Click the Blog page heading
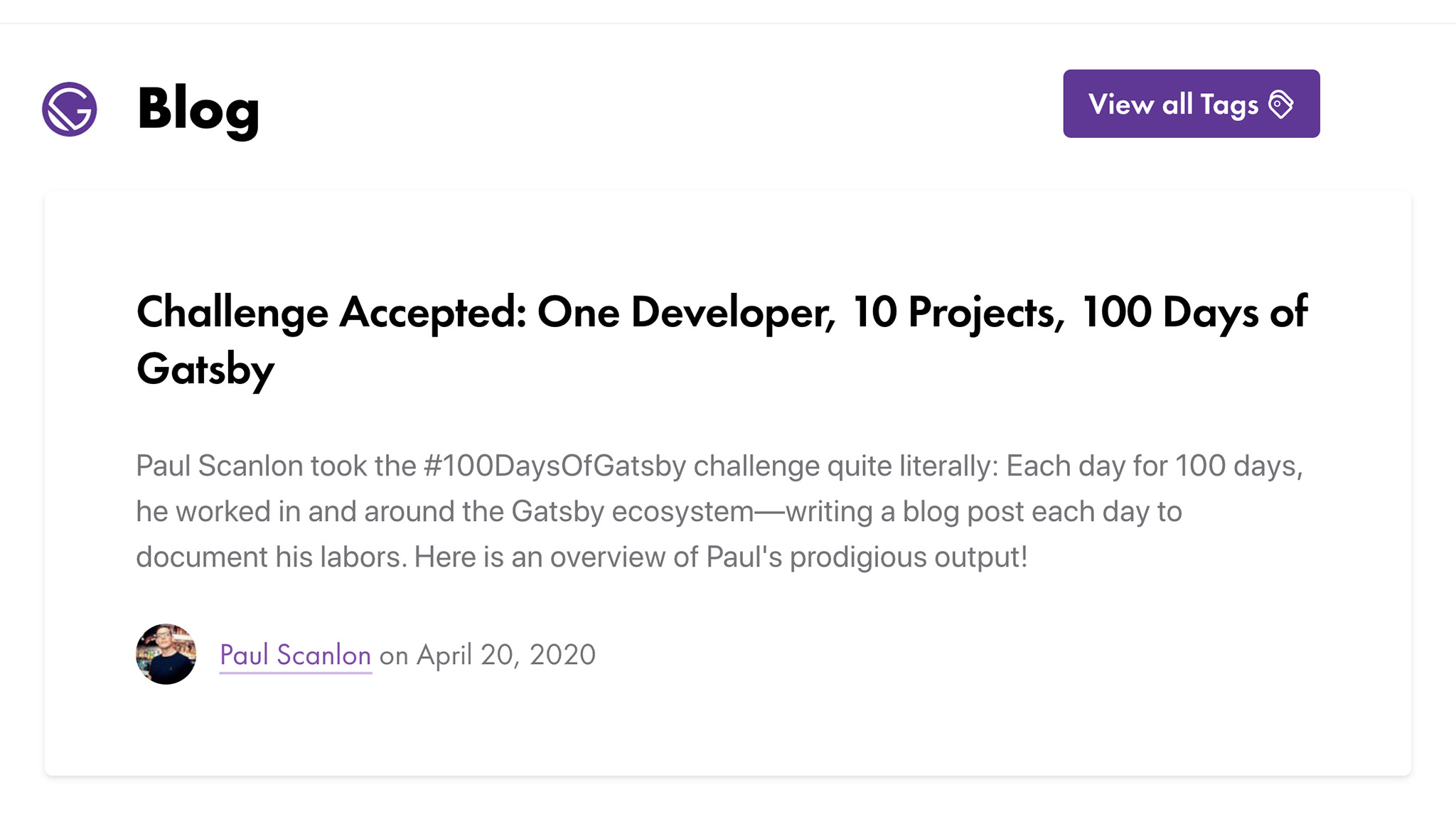1456x819 pixels. click(198, 109)
